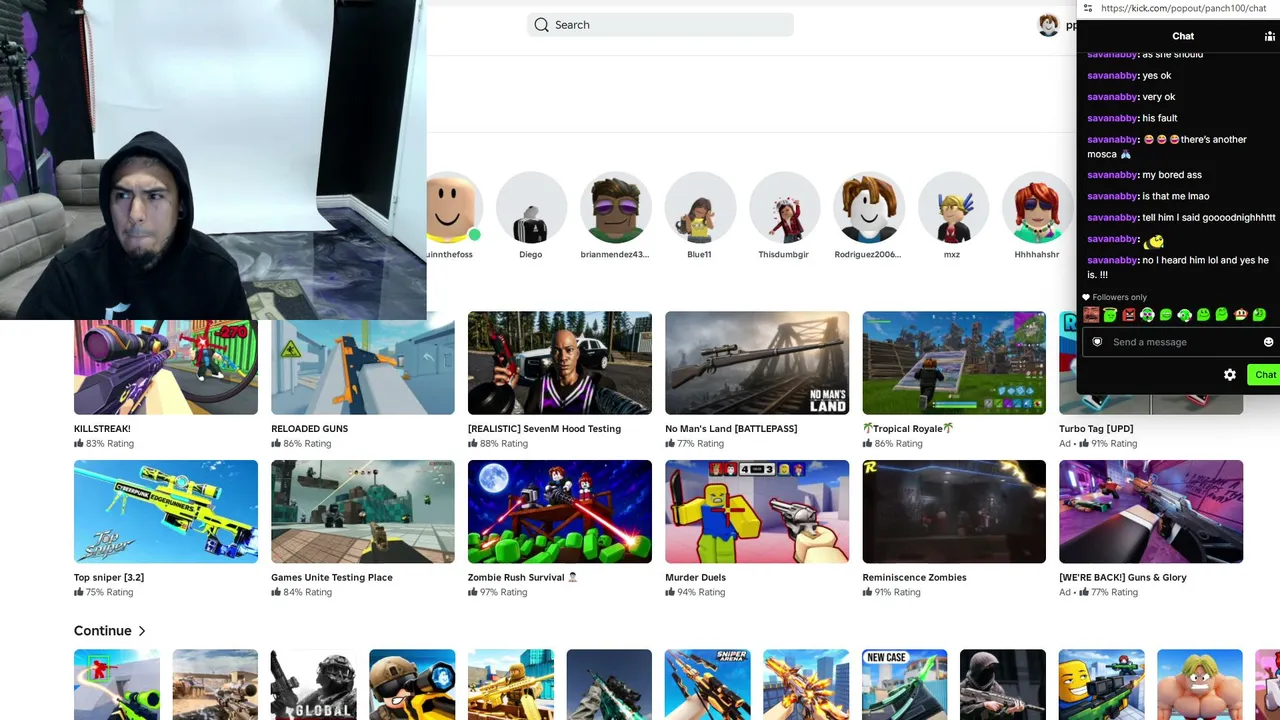This screenshot has height=720, width=1280.
Task: Open the Tropical Royale game title
Action: 908,429
